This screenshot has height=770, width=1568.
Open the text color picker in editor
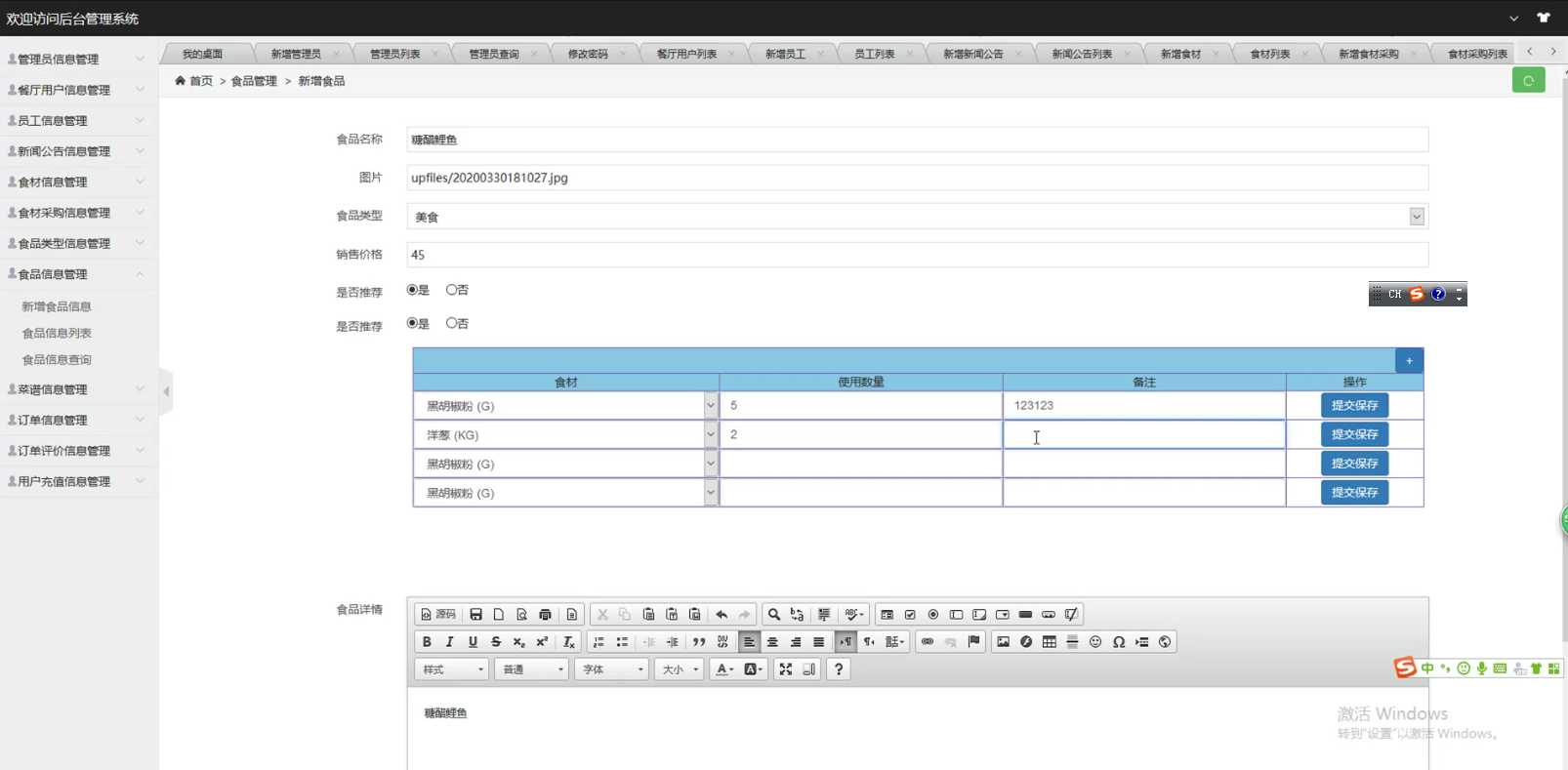click(x=724, y=669)
